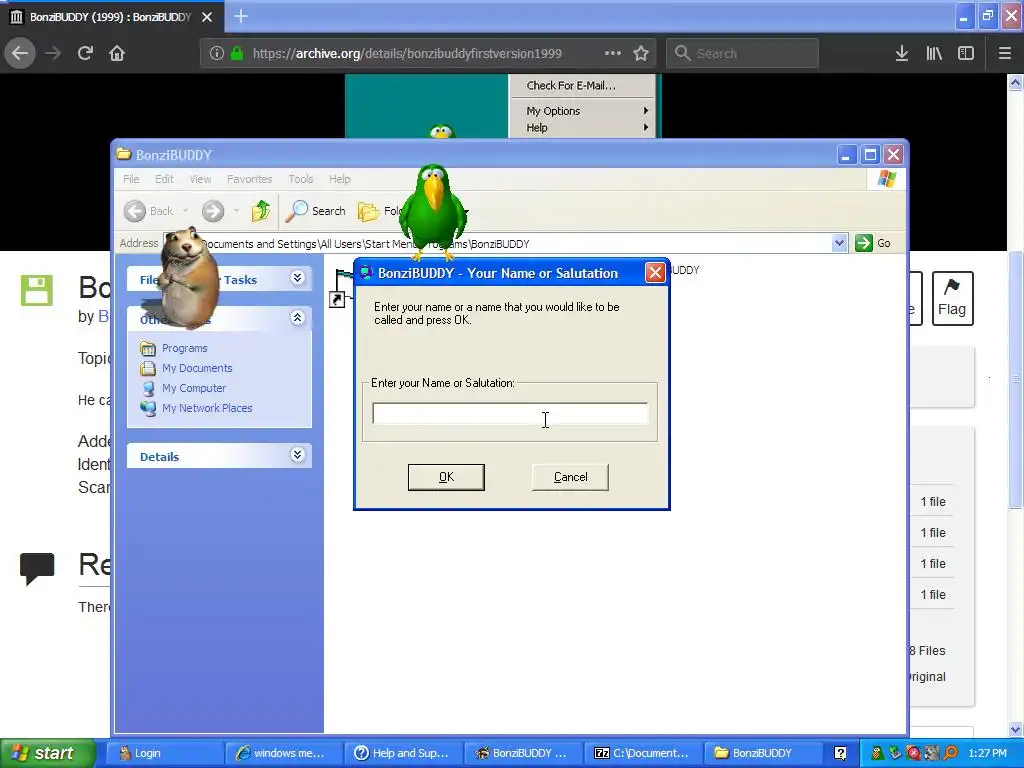
Task: Click the archive.org URL field
Action: click(x=407, y=53)
